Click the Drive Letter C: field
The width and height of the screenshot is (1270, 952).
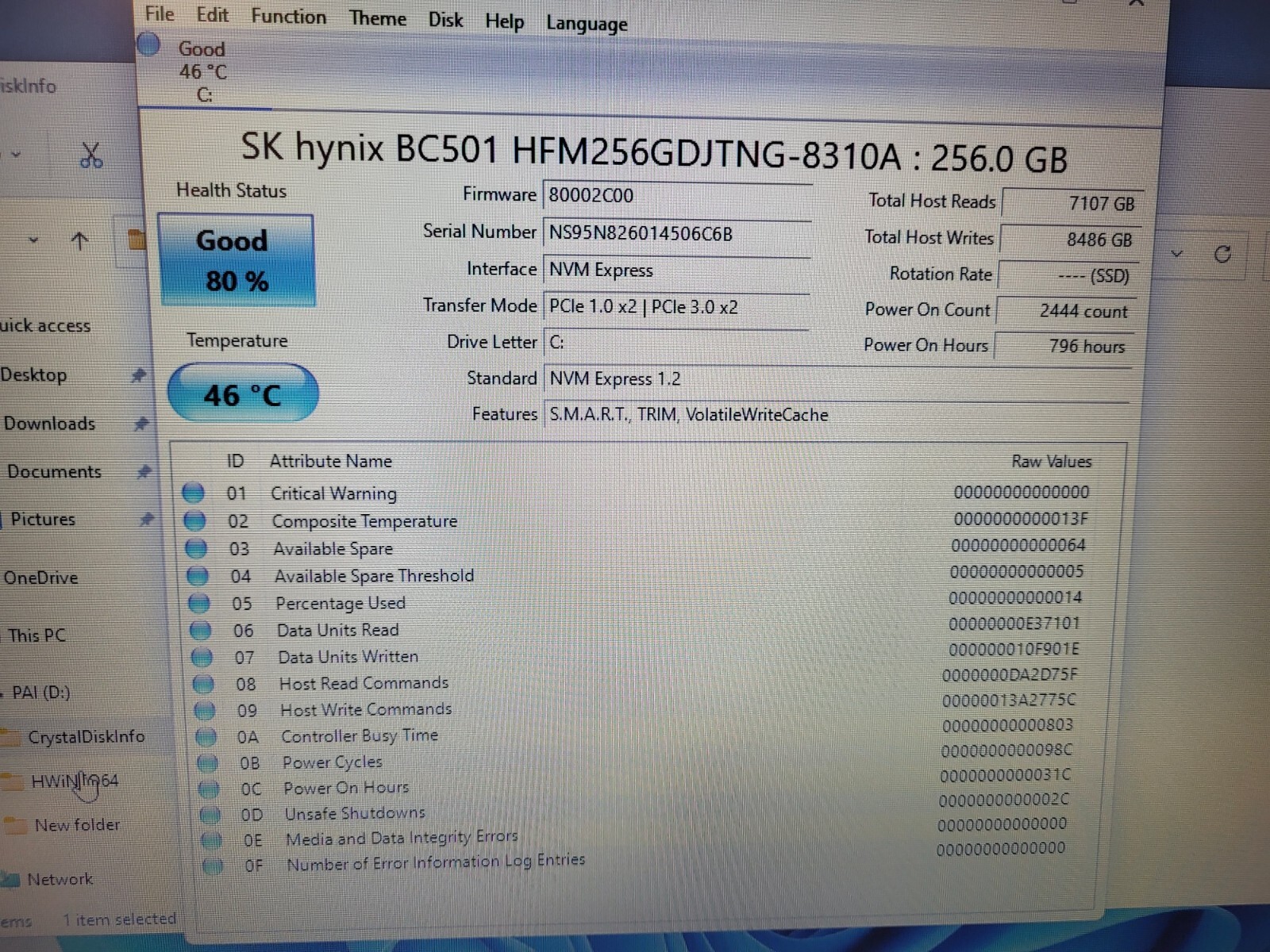(x=676, y=343)
